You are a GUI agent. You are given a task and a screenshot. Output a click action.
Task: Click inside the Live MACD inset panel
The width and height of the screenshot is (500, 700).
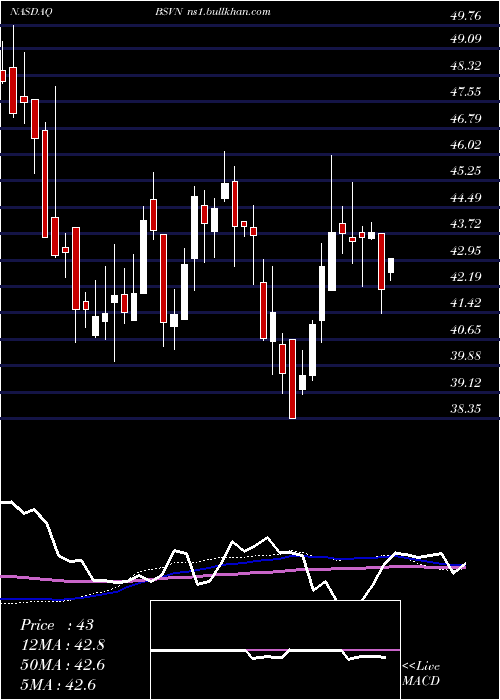click(x=275, y=650)
